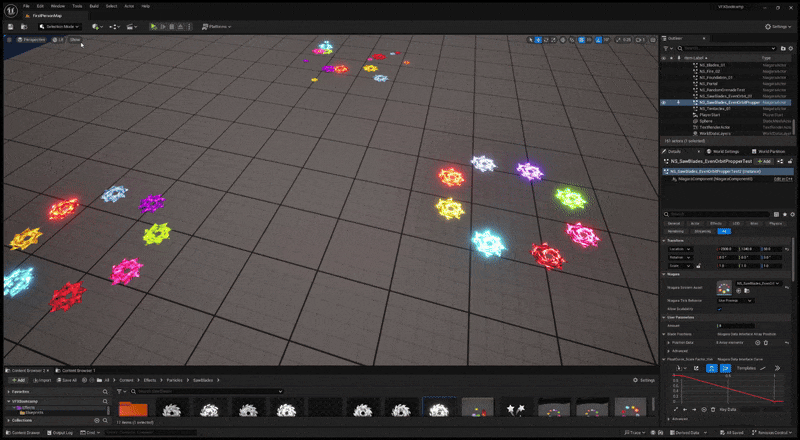Open the blueprint/script icon next to Add in Details
Image resolution: width=800 pixels, height=440 pixels.
pos(781,161)
